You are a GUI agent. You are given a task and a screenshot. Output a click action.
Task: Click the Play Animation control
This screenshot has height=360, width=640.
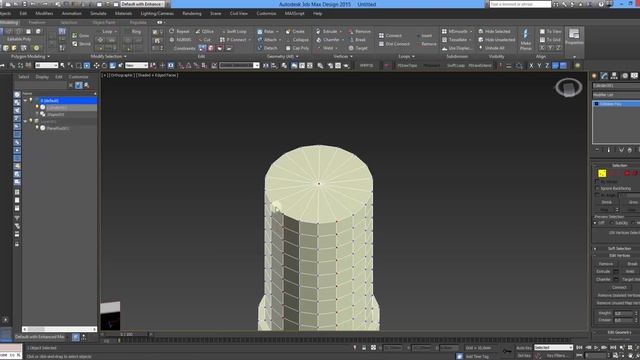click(596, 348)
